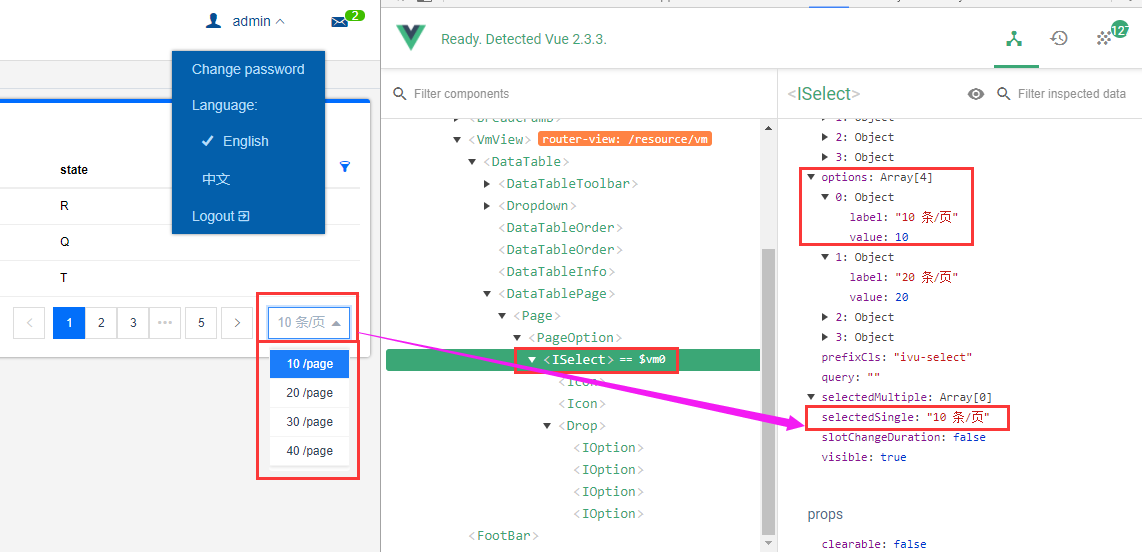The image size is (1142, 552).
Task: Click the user avatar icon beside admin
Action: pos(213,21)
